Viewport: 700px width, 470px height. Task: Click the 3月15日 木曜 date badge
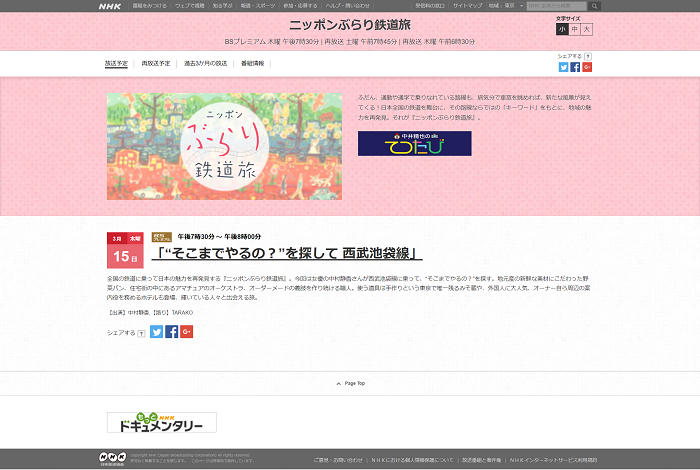[125, 250]
